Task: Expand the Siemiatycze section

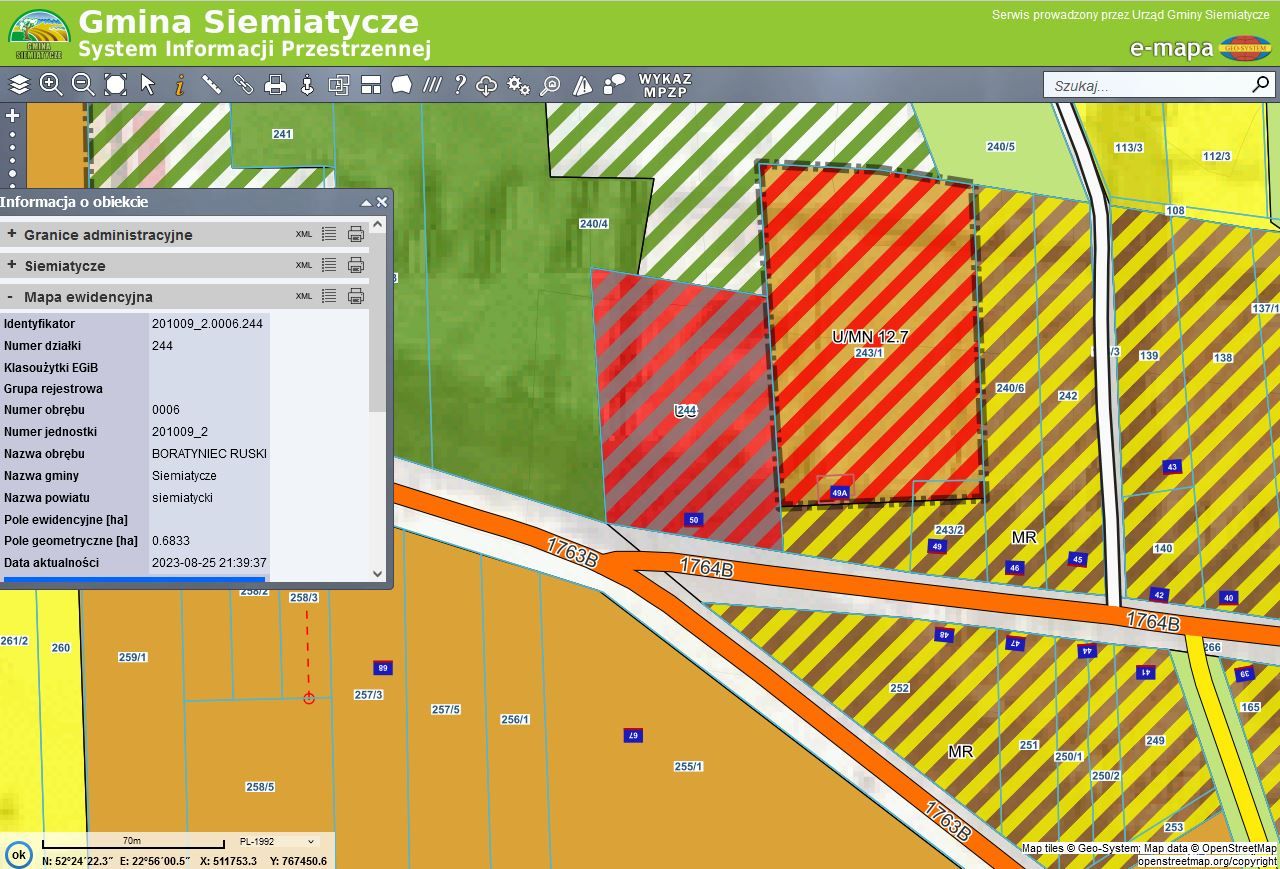Action: [x=12, y=265]
